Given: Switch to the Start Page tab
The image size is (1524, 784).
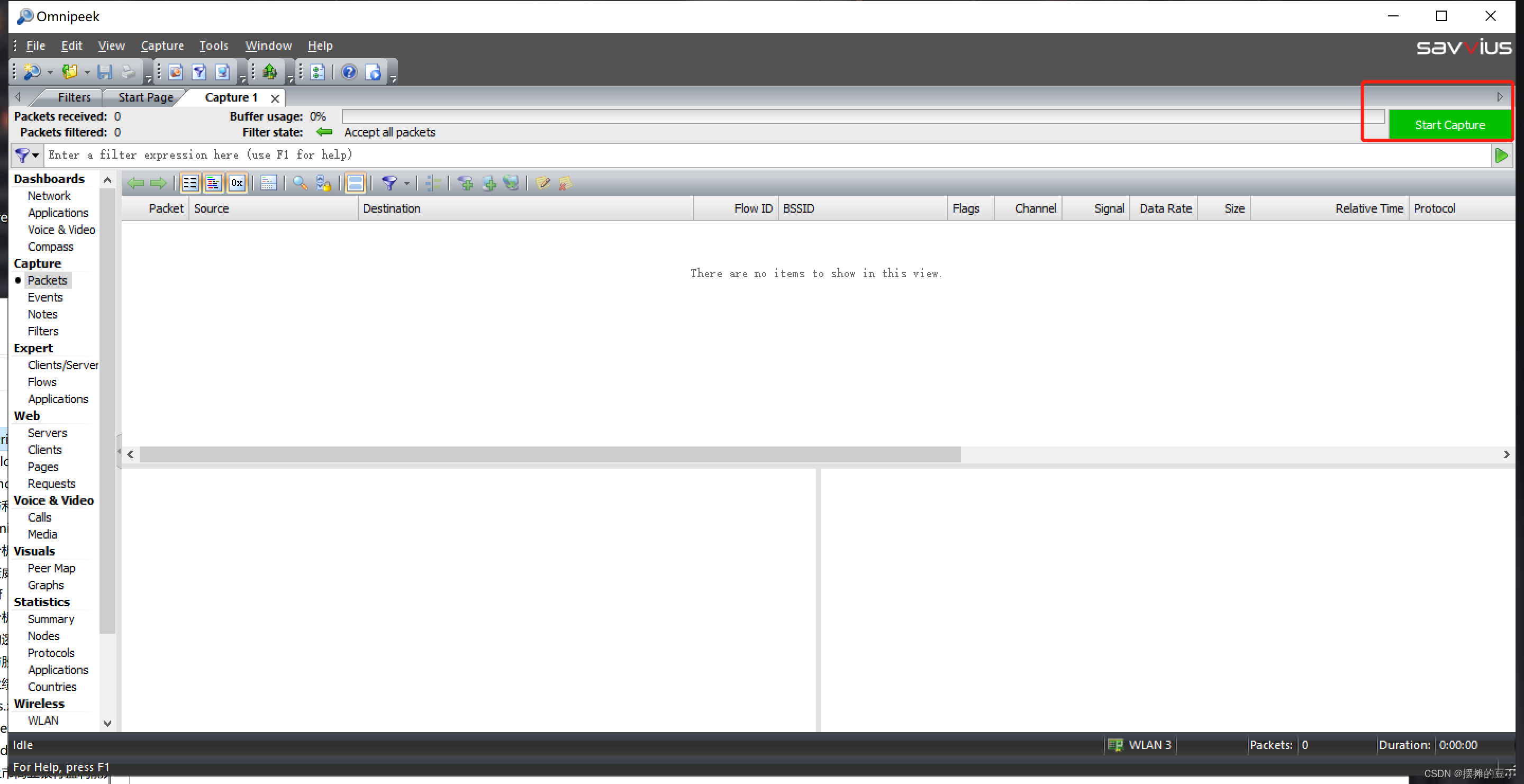Looking at the screenshot, I should click(x=146, y=97).
